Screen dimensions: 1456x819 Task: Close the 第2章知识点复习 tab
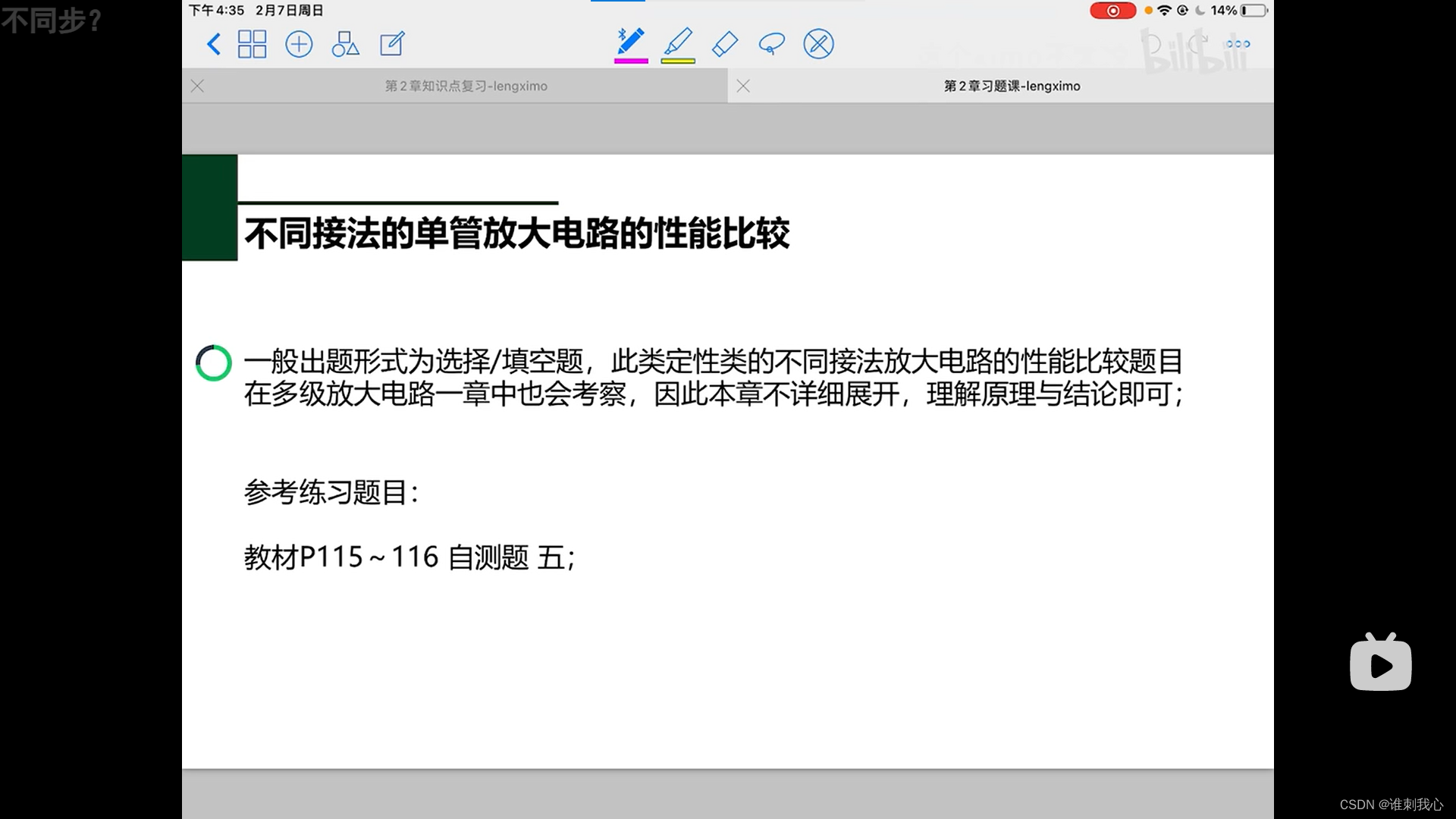[x=198, y=86]
